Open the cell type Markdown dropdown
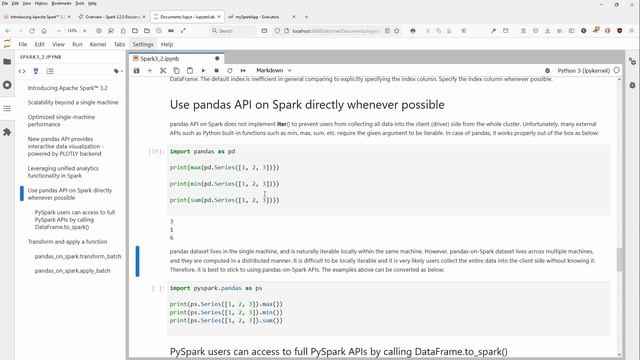Image resolution: width=640 pixels, height=360 pixels. tap(274, 71)
